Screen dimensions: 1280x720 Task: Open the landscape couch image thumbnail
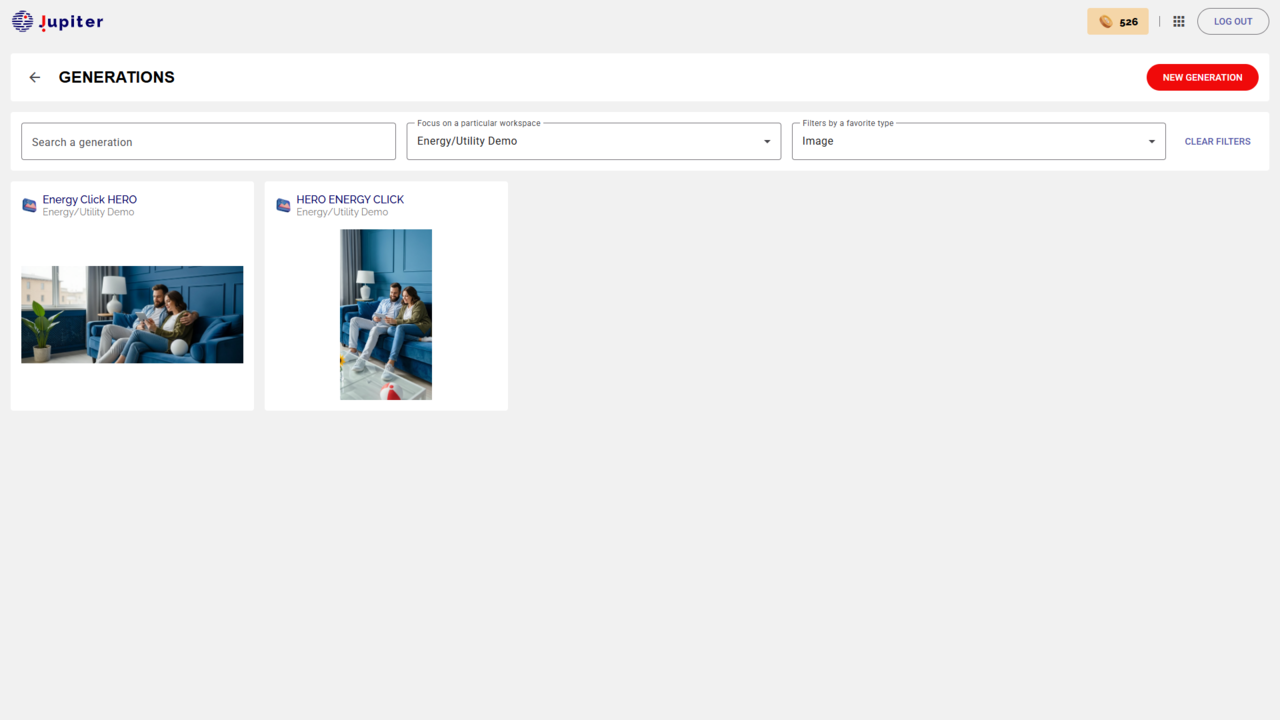tap(132, 314)
